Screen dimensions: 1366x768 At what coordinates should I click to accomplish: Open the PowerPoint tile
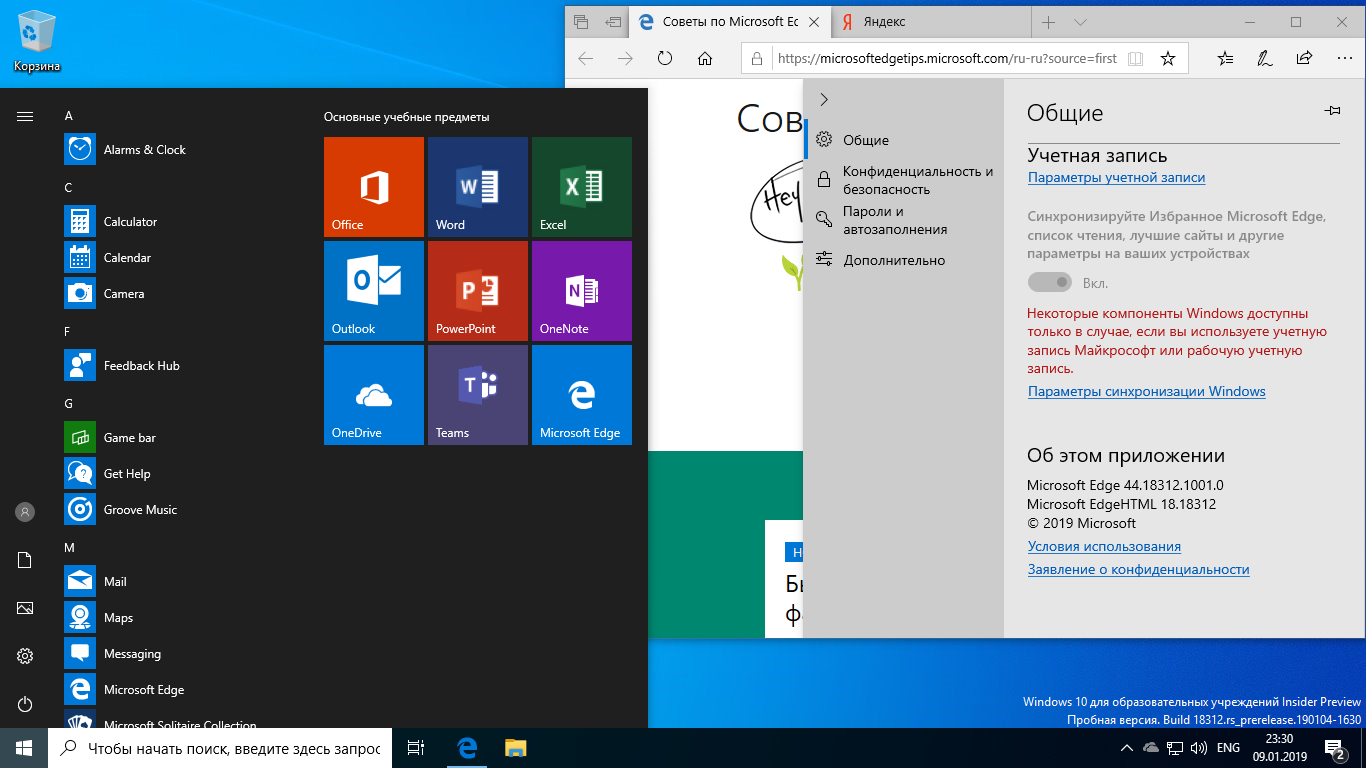(477, 291)
